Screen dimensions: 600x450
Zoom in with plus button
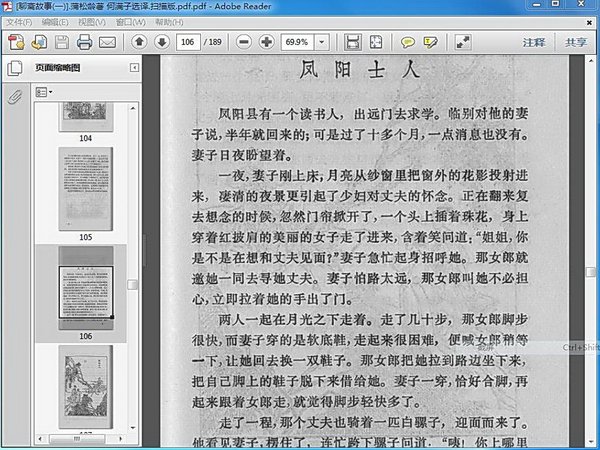tap(266, 42)
